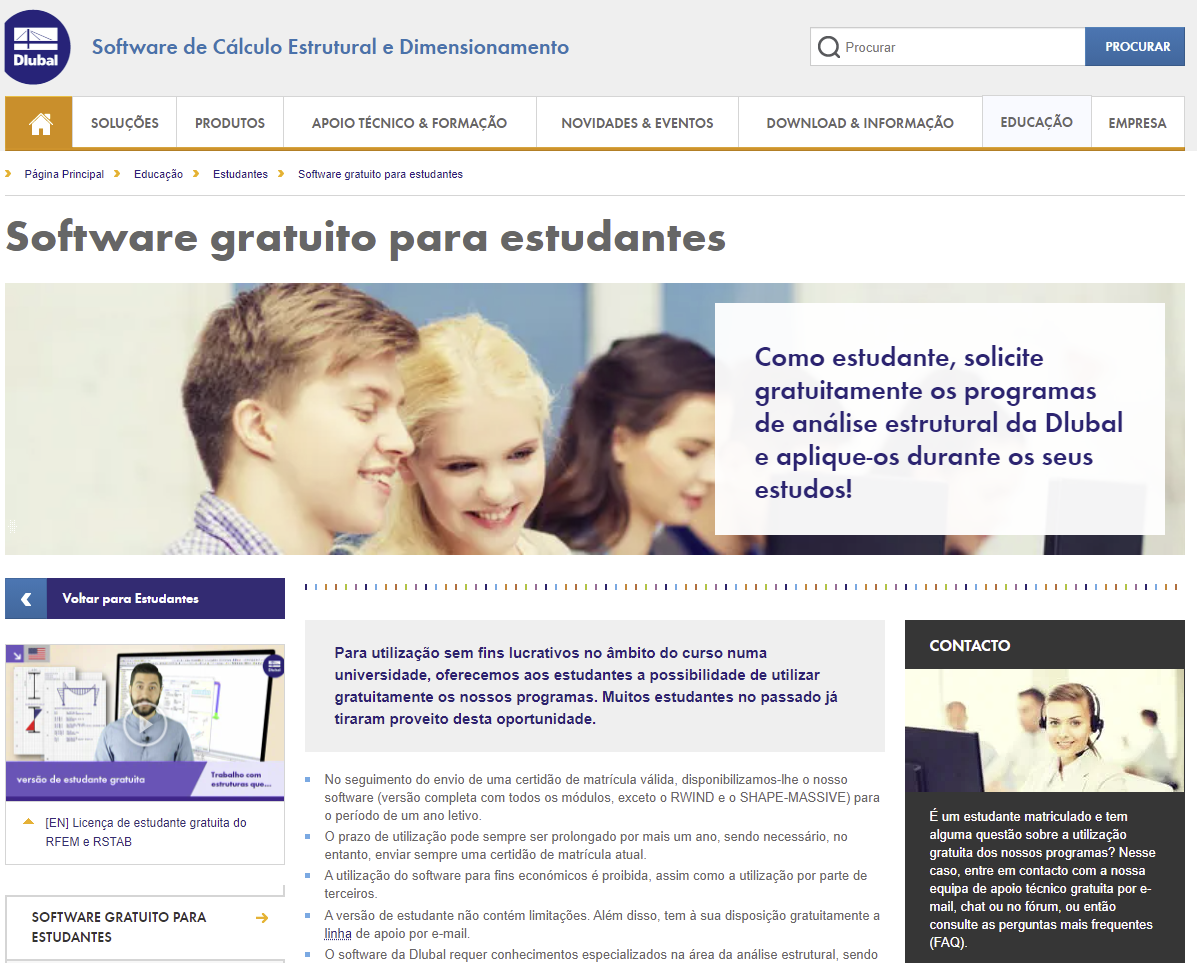Click the PROCURAR search button

[1134, 46]
